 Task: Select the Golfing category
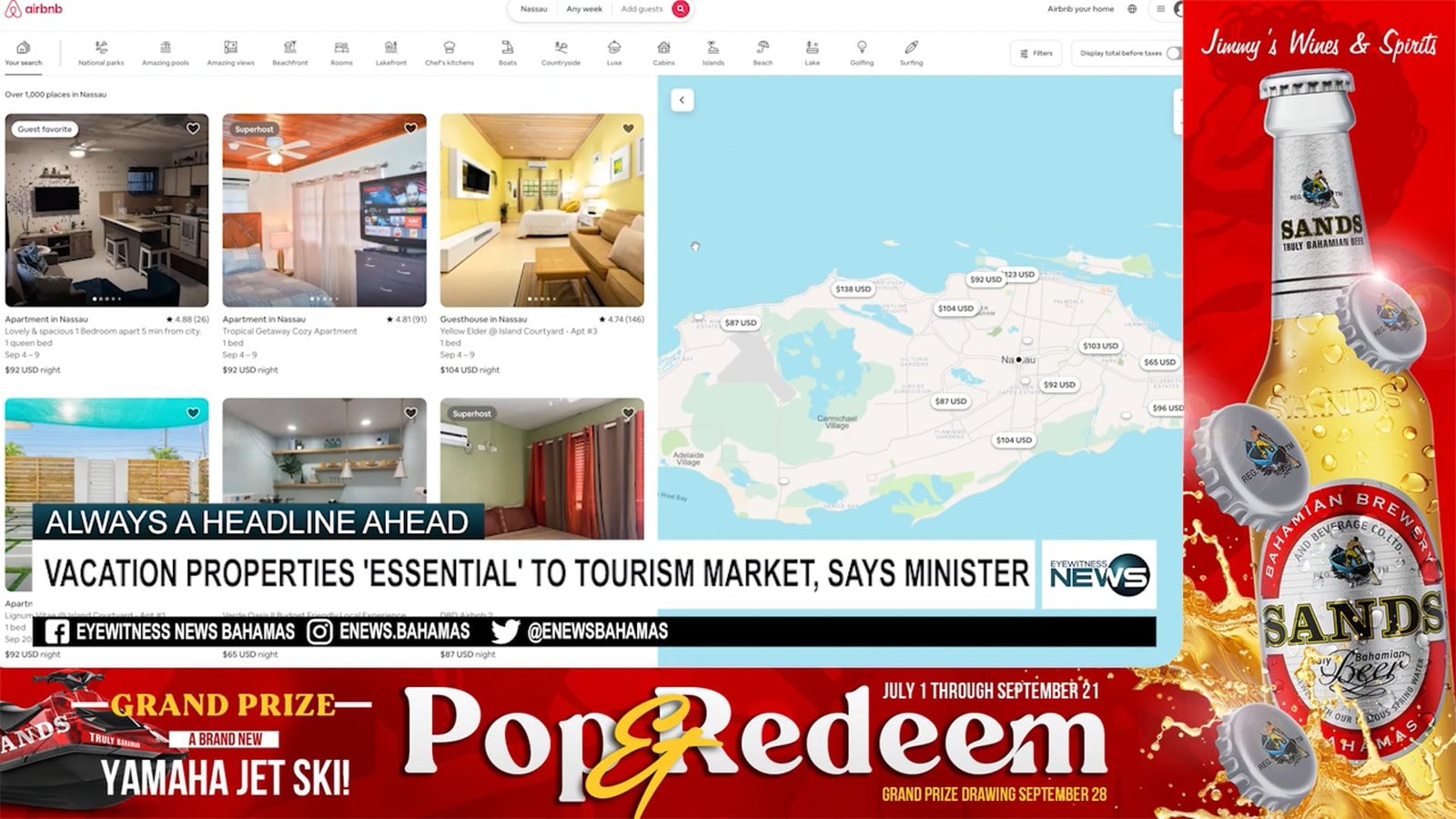[x=862, y=54]
